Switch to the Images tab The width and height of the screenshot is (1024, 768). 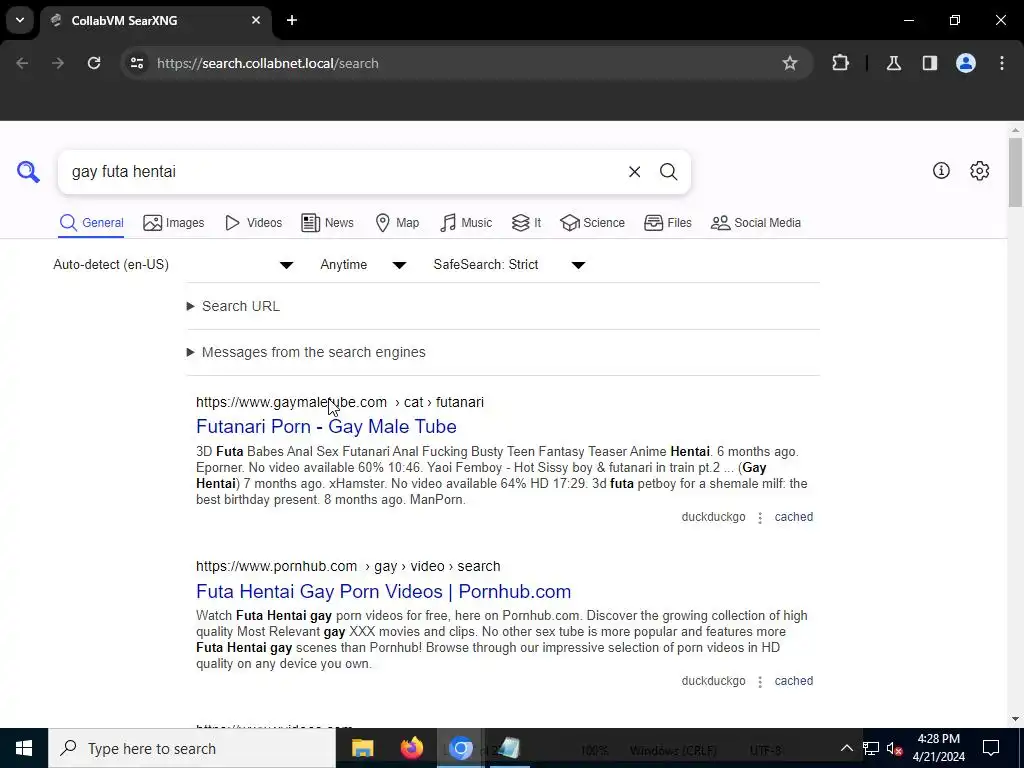click(x=174, y=223)
